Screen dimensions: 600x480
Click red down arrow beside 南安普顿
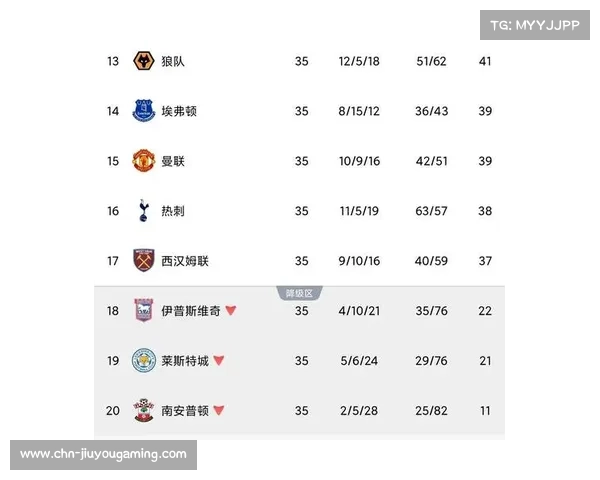coord(218,410)
